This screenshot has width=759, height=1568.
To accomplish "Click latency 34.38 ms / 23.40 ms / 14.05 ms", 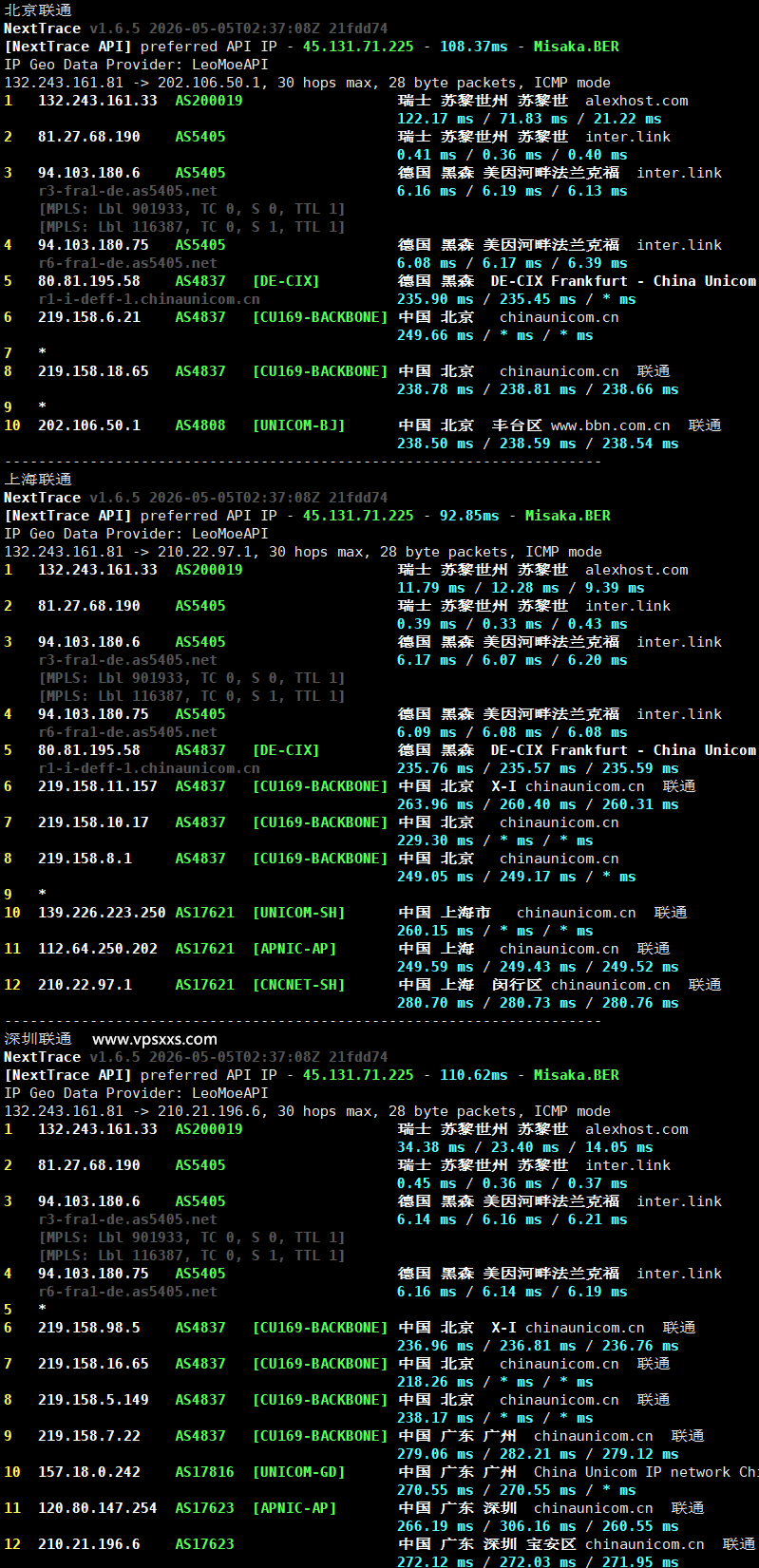I will point(525,1147).
